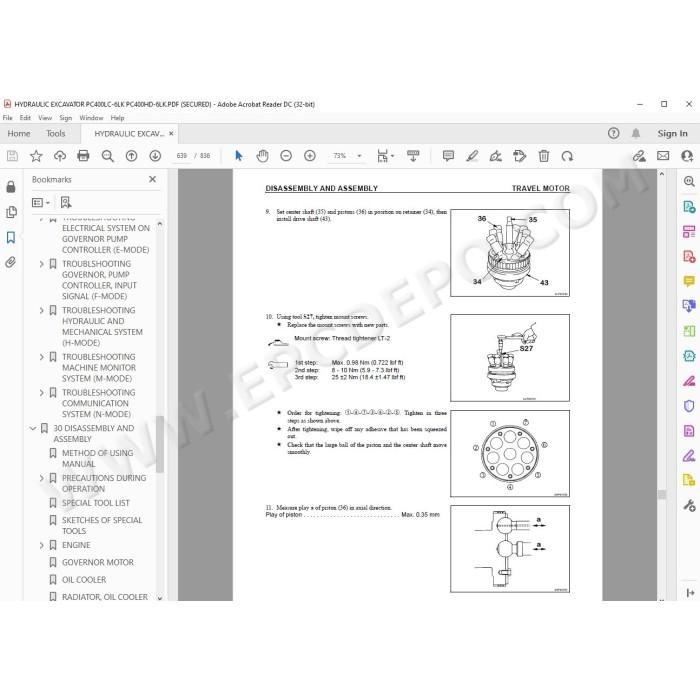Open notifications bell icon

click(636, 133)
